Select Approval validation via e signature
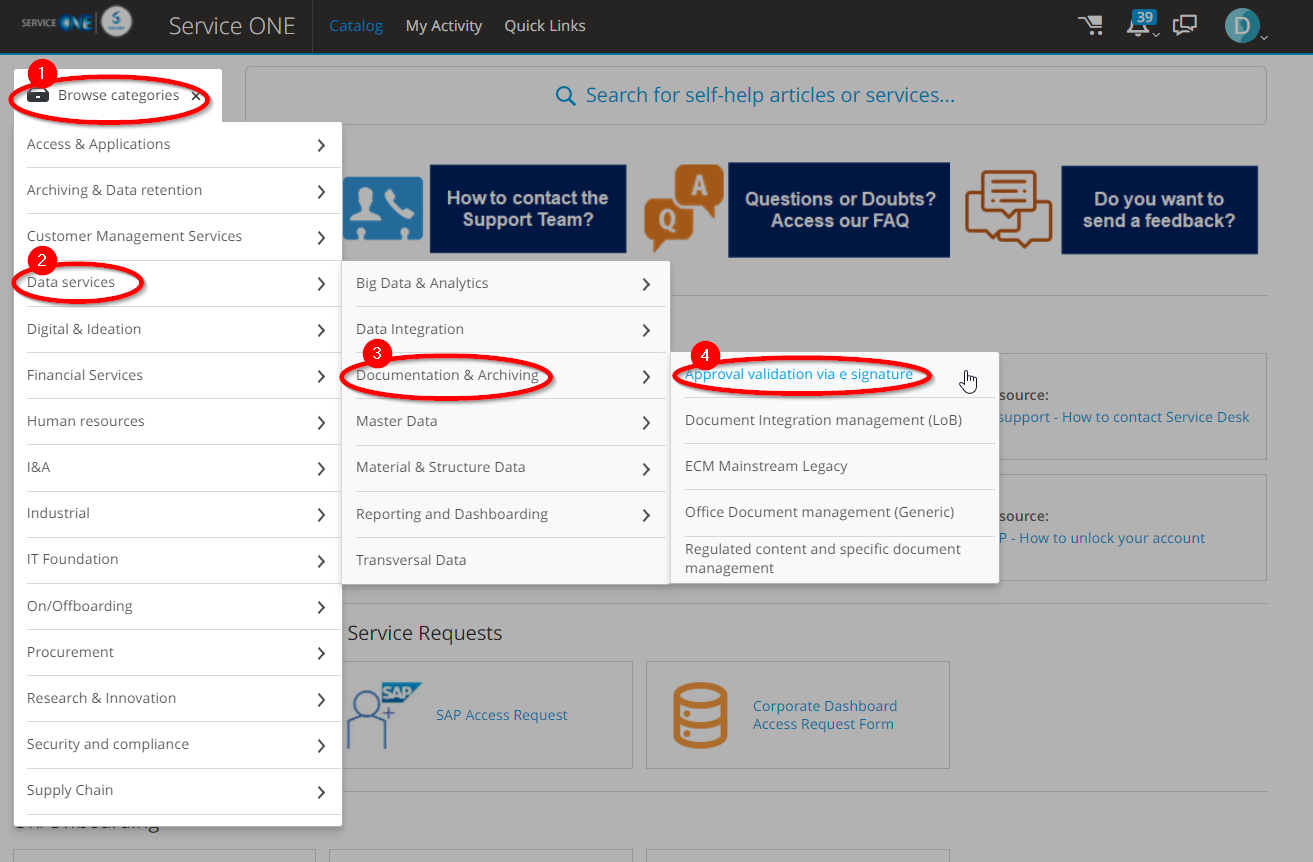1313x862 pixels. pyautogui.click(x=798, y=374)
